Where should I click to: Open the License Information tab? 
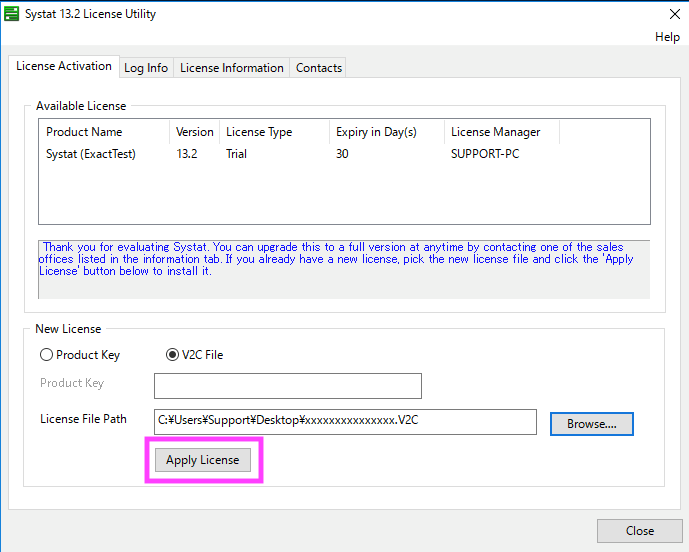point(232,68)
